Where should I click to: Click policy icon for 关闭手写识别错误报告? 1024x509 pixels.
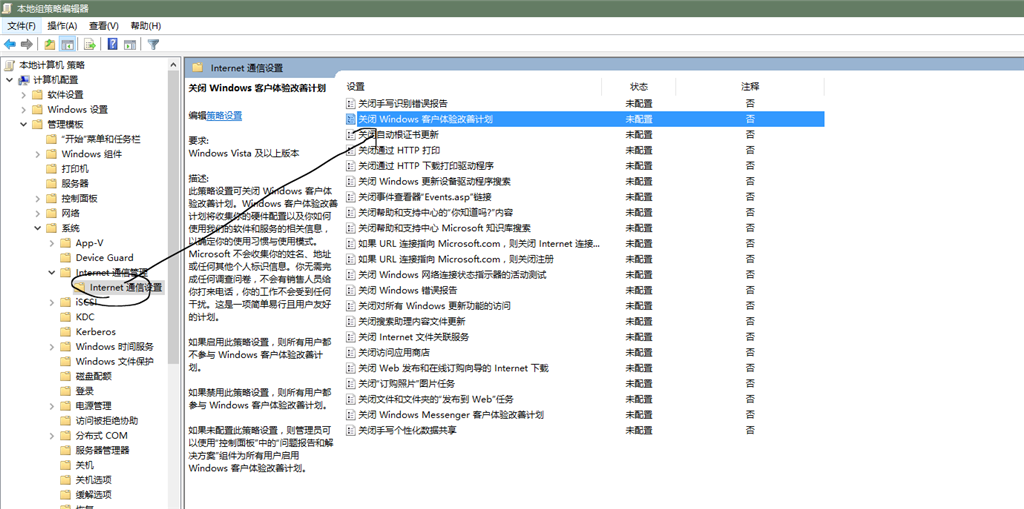coord(351,103)
